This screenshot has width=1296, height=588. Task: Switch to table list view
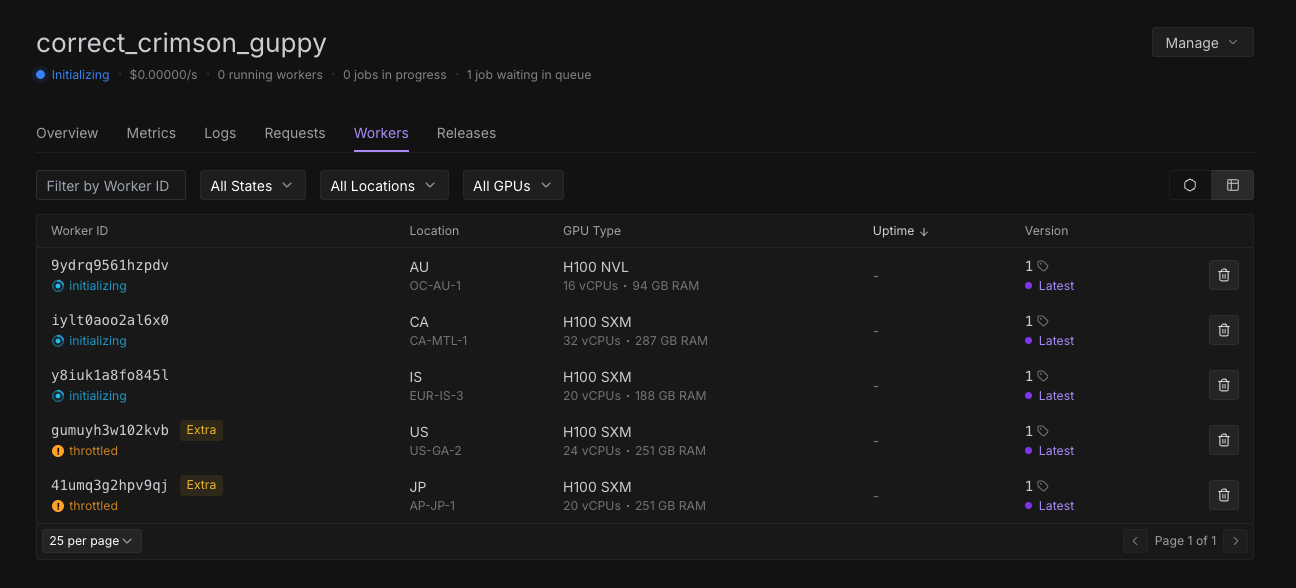click(1232, 185)
